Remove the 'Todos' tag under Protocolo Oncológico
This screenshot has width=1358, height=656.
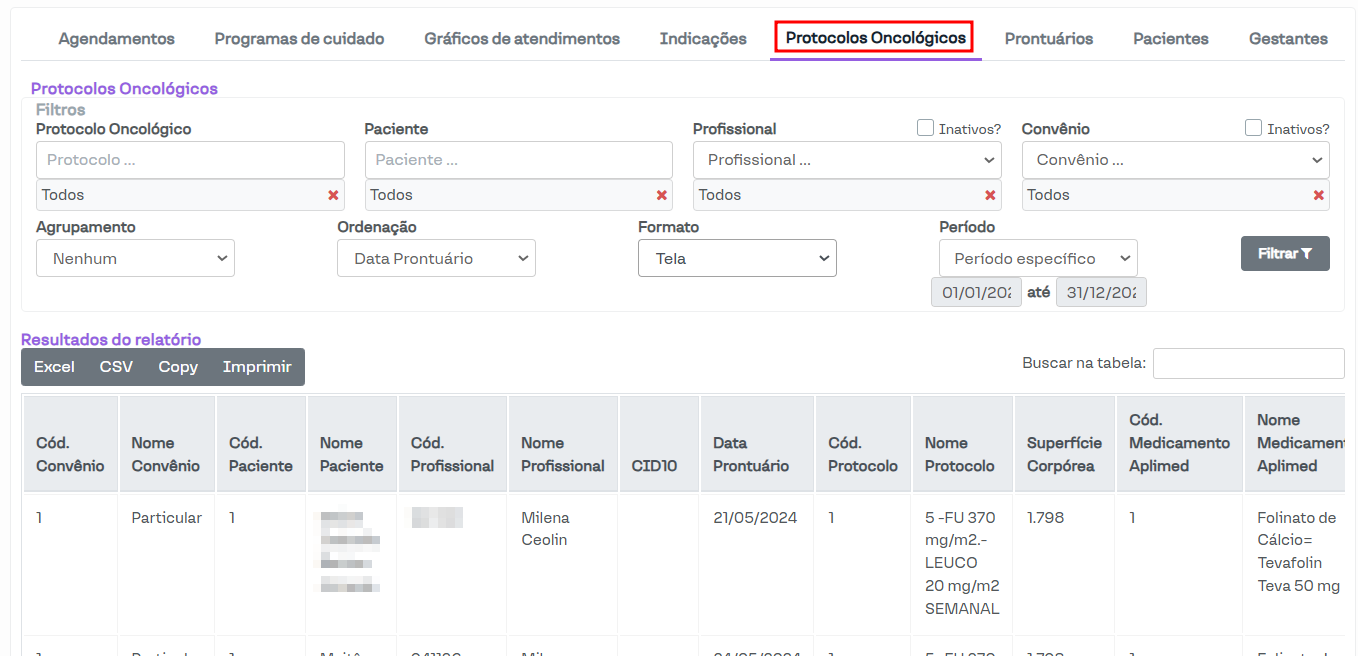(333, 195)
